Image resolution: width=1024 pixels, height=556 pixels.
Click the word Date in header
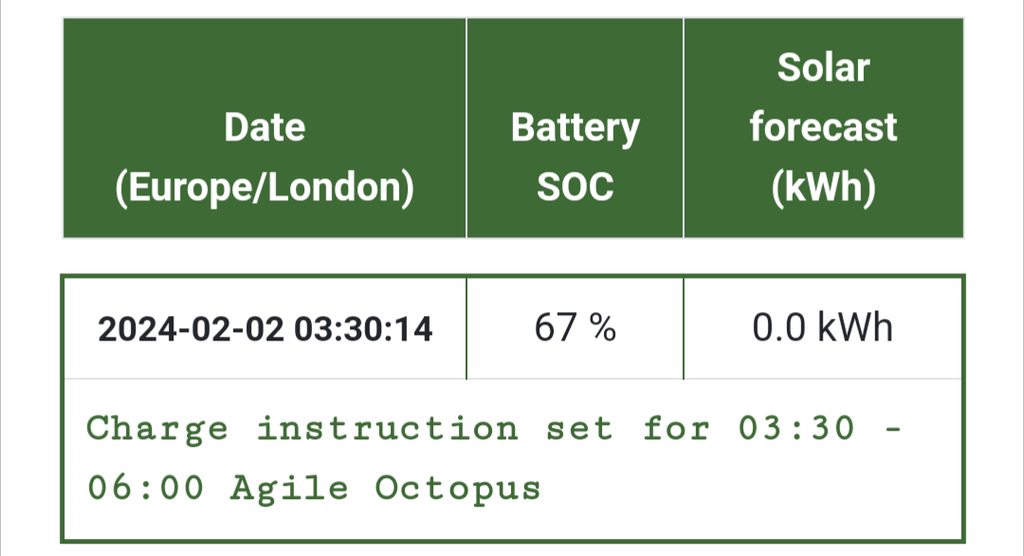265,128
